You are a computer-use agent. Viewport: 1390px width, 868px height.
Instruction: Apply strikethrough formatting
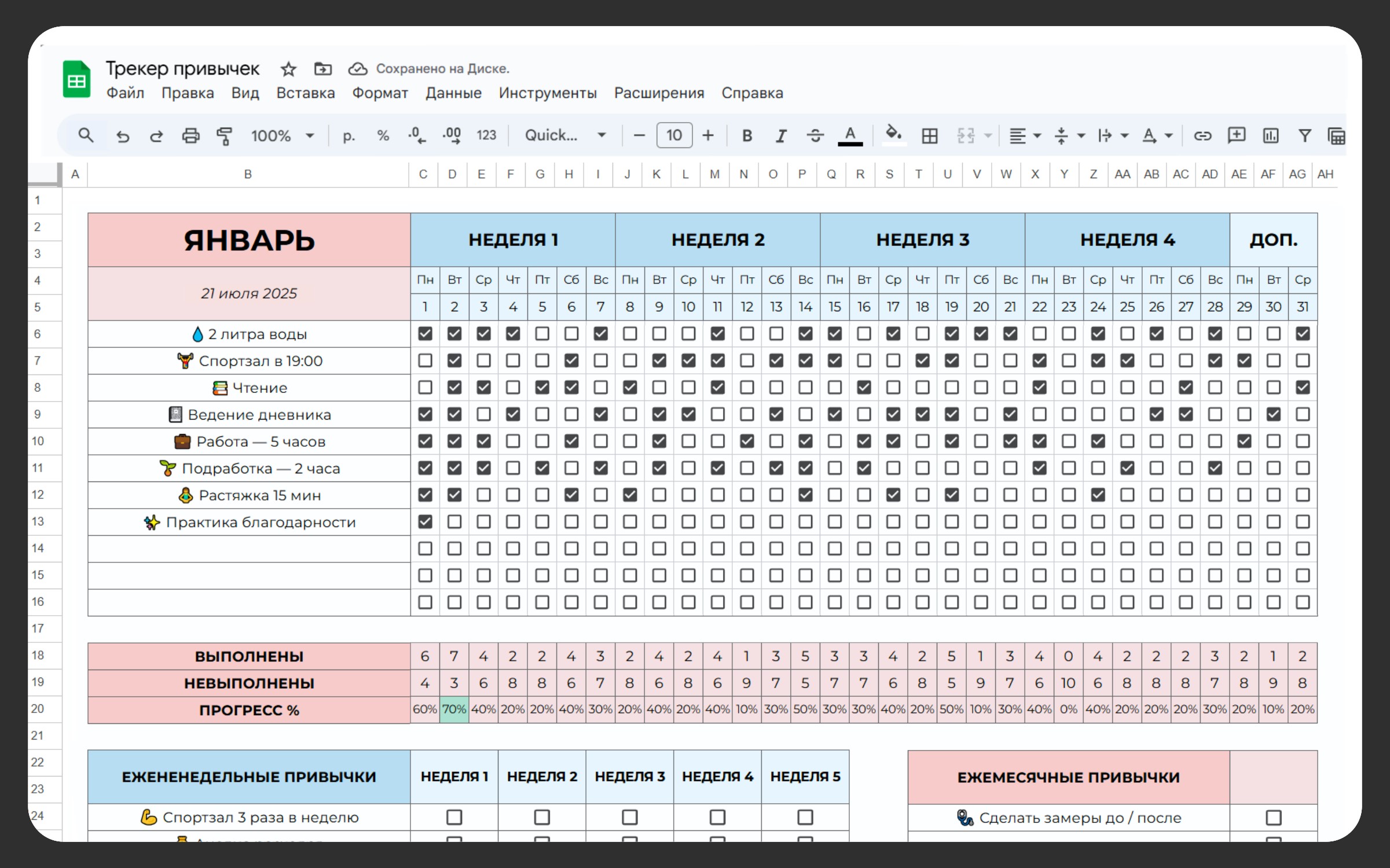point(815,136)
